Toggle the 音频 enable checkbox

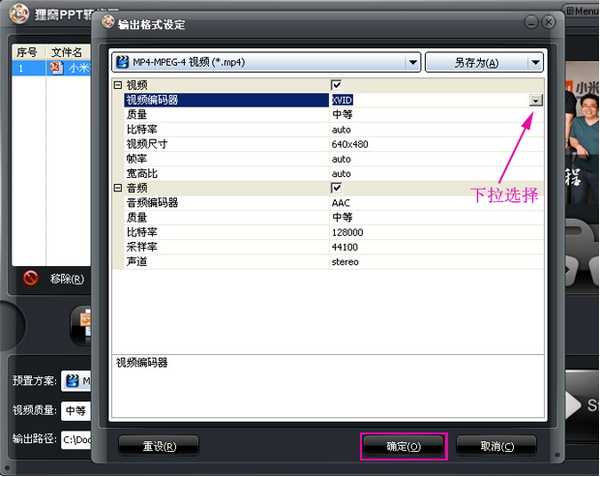tap(336, 187)
